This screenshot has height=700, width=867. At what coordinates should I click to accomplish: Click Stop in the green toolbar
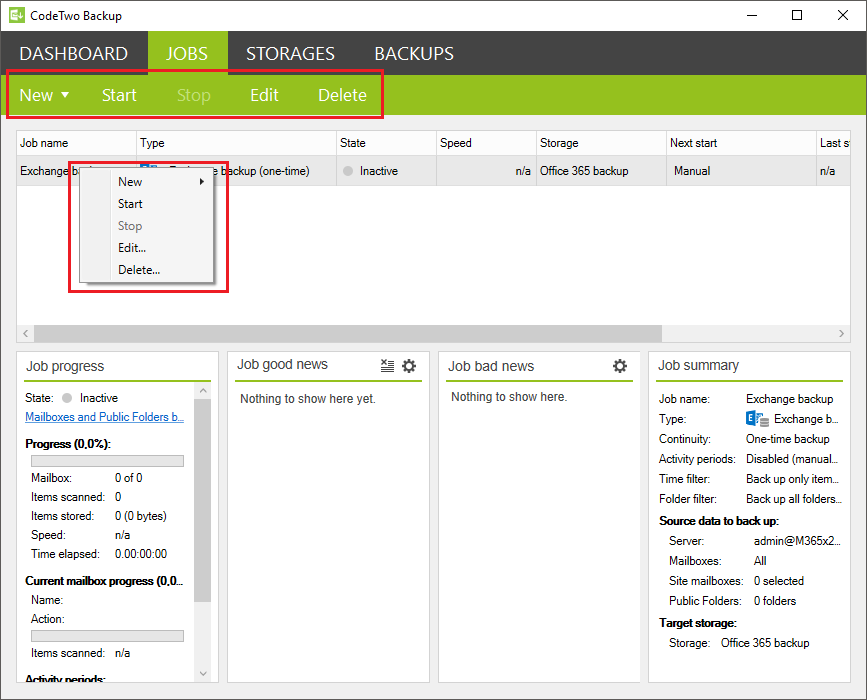pyautogui.click(x=194, y=95)
